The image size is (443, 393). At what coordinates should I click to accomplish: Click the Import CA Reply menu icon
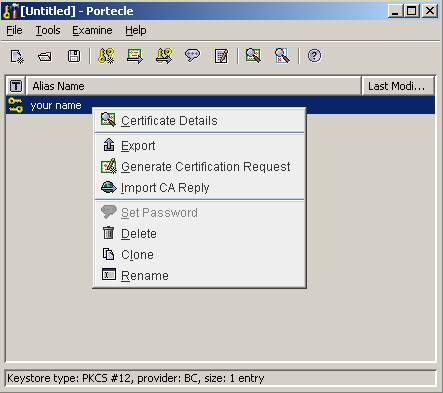(x=109, y=187)
